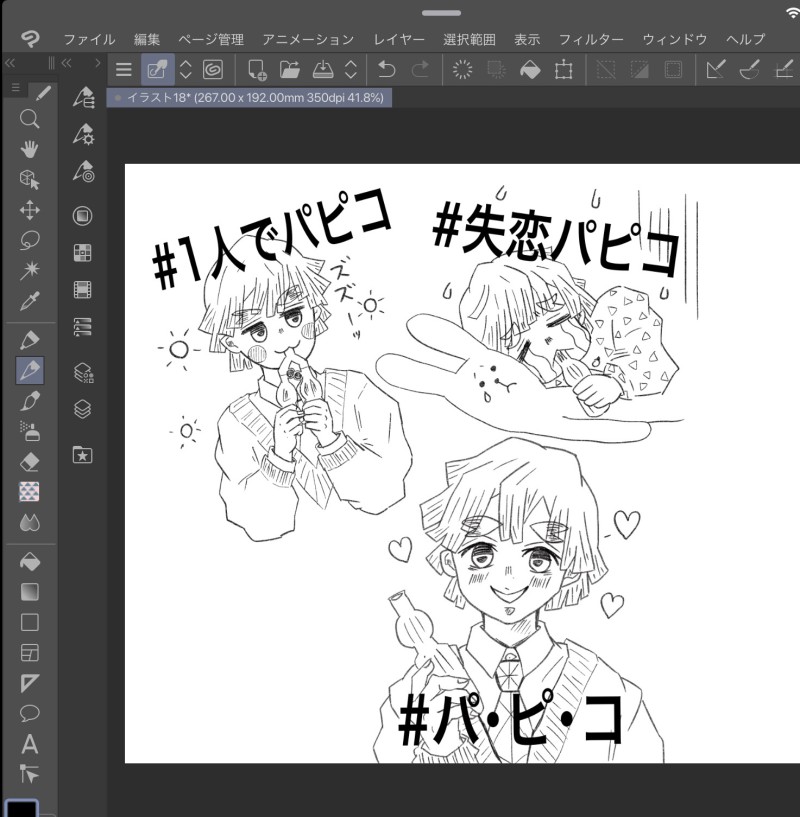Open the tool palette menu
The image size is (800, 817).
(x=16, y=88)
